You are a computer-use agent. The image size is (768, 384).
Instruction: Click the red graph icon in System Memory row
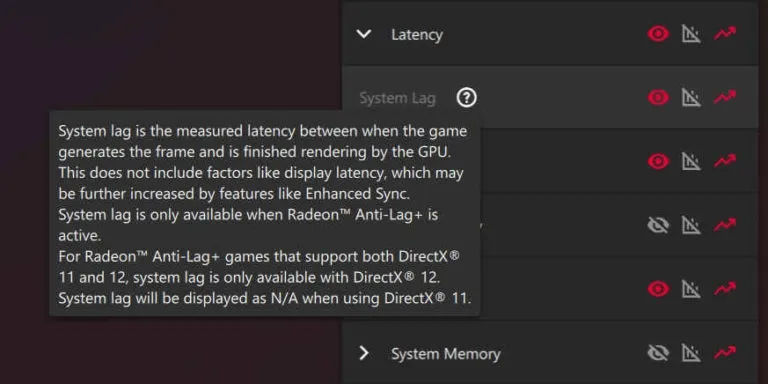click(x=725, y=352)
